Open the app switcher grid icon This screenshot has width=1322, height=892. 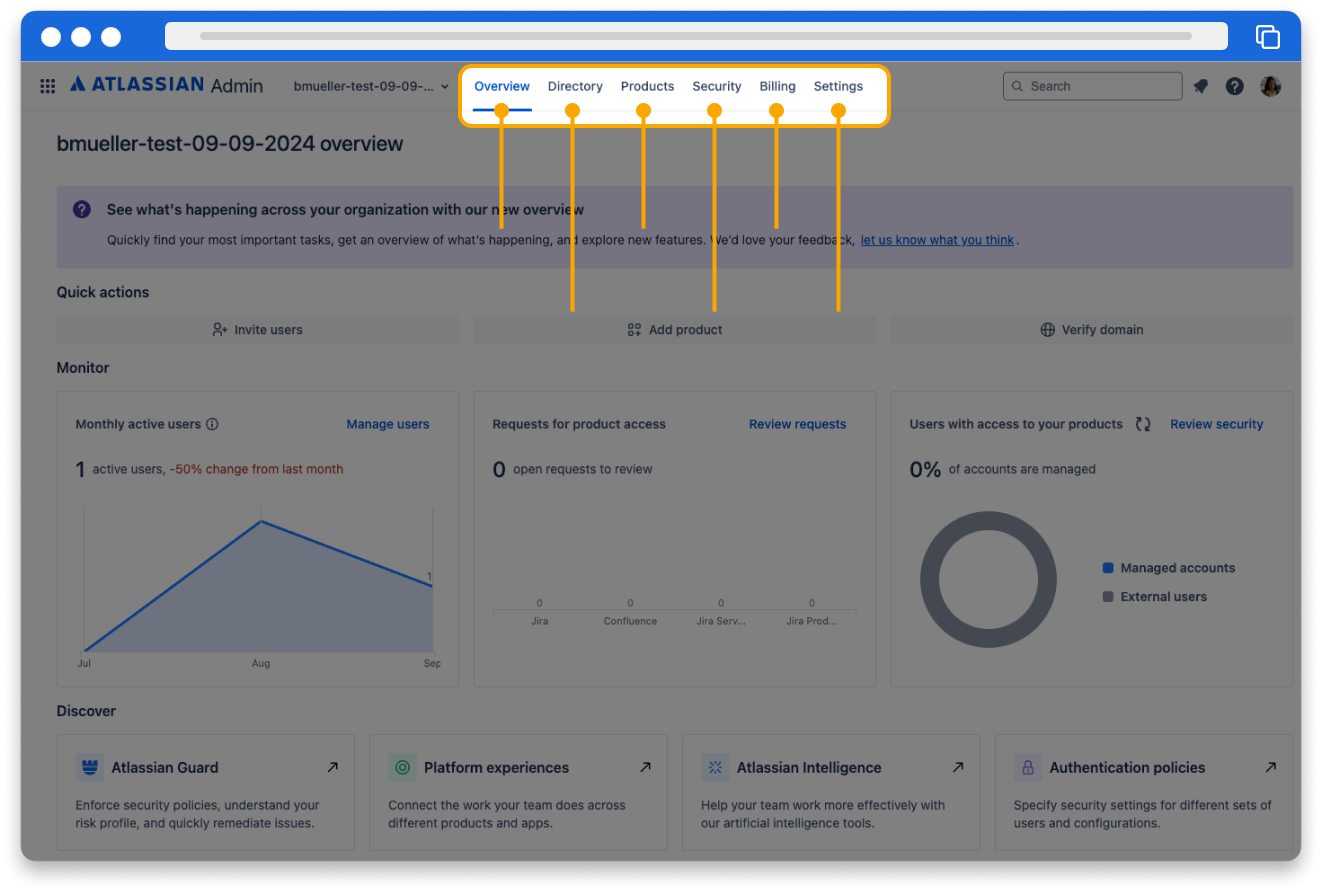point(47,86)
